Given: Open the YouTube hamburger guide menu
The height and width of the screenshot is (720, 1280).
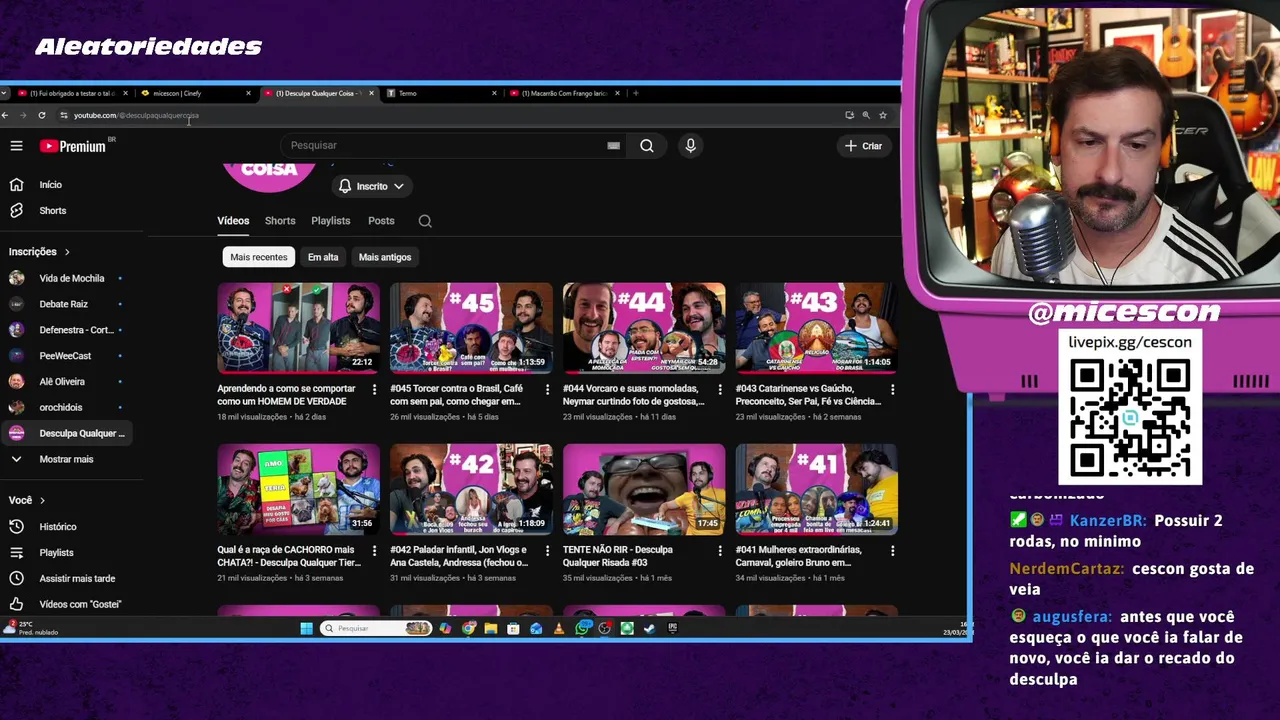Looking at the screenshot, I should (16, 146).
